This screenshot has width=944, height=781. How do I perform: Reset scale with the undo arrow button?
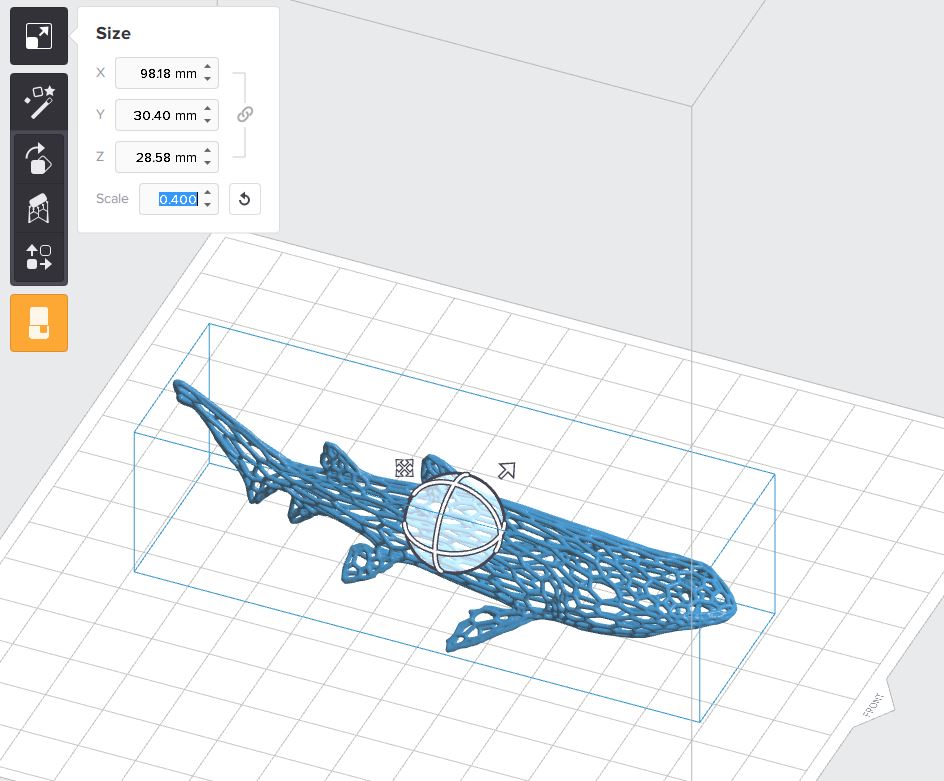(x=244, y=199)
